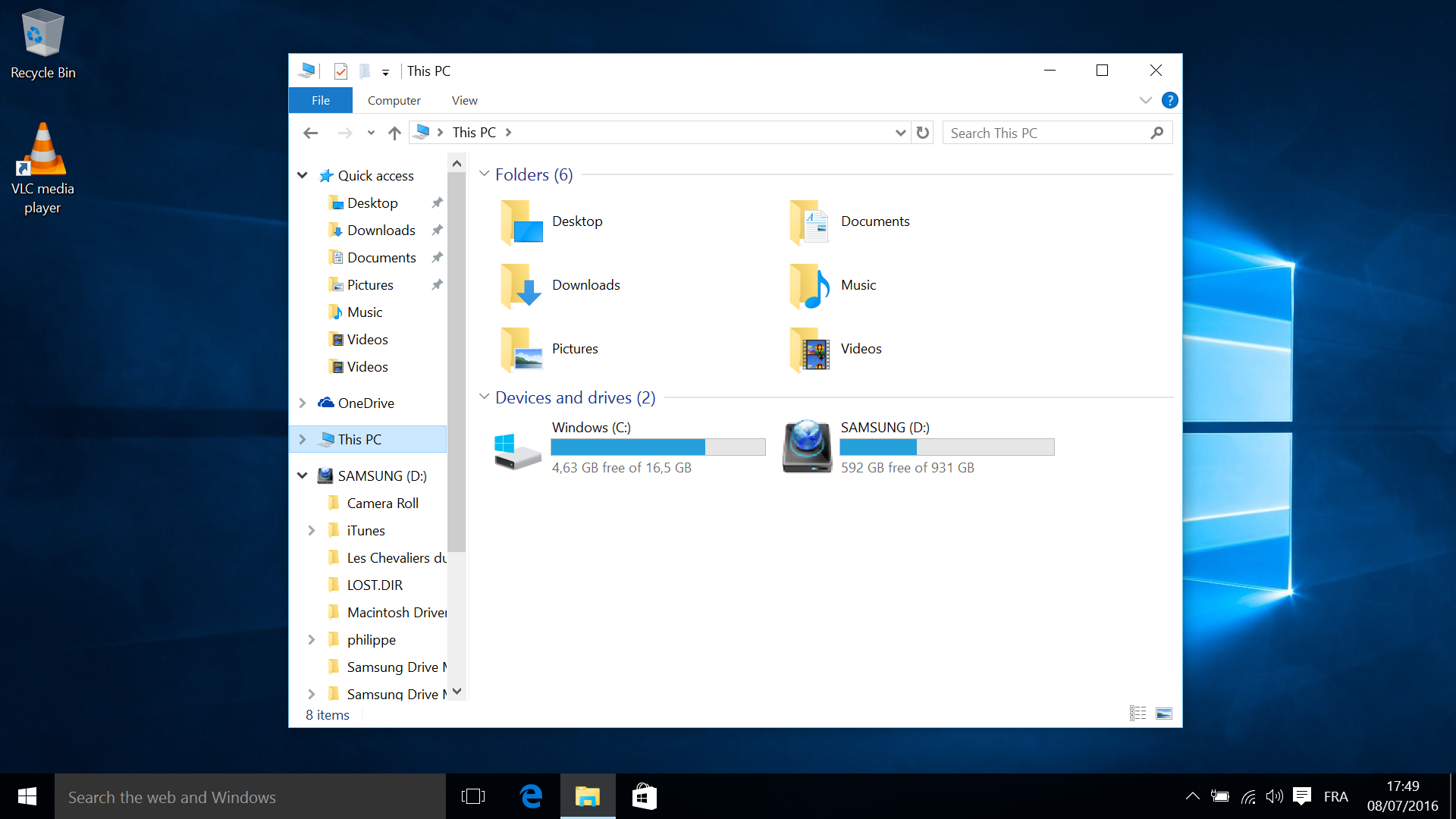
Task: Expand the address bar history dropdown
Action: click(x=900, y=133)
